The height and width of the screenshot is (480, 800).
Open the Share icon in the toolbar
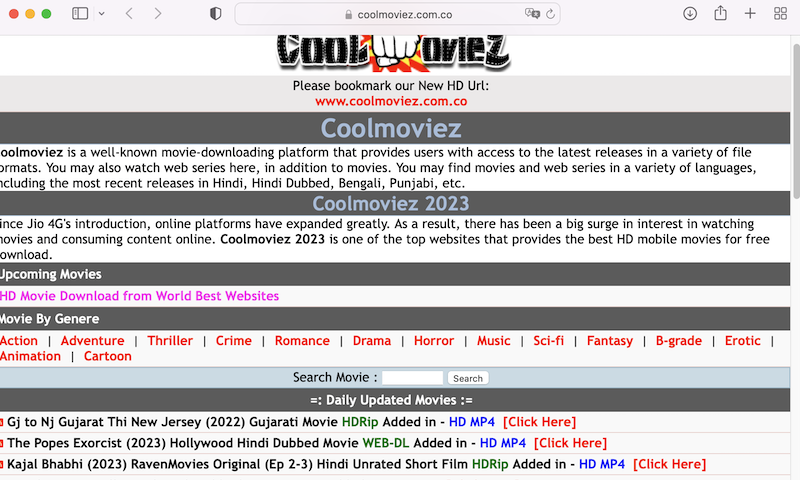[720, 13]
